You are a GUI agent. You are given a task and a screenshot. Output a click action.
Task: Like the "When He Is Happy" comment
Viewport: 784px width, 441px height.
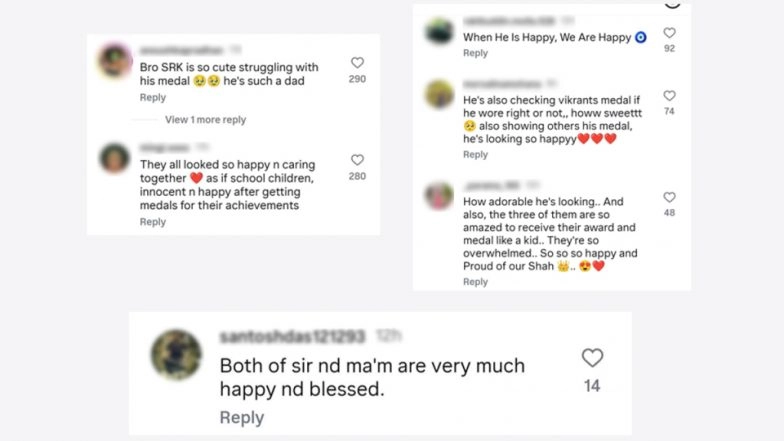click(669, 33)
